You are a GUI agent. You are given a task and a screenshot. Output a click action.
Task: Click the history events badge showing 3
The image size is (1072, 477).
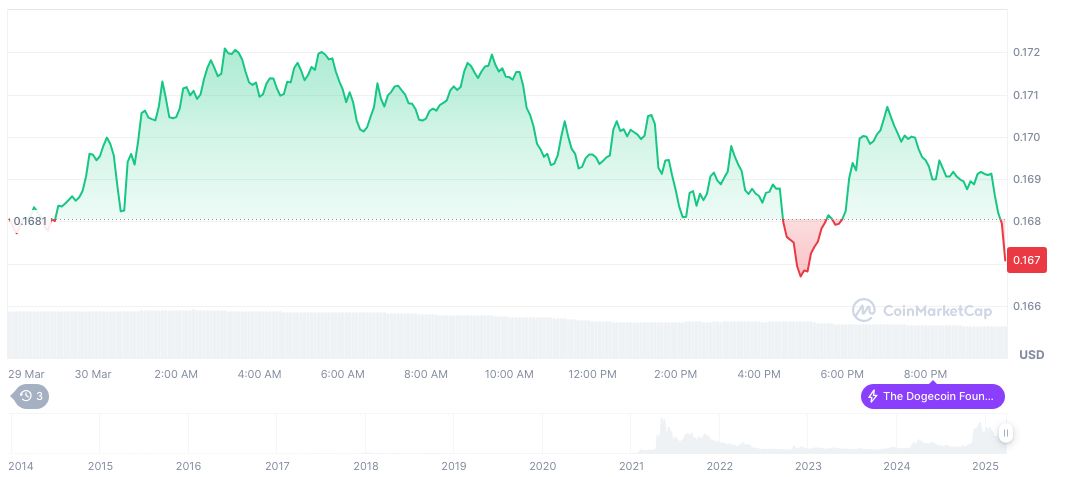coord(30,396)
